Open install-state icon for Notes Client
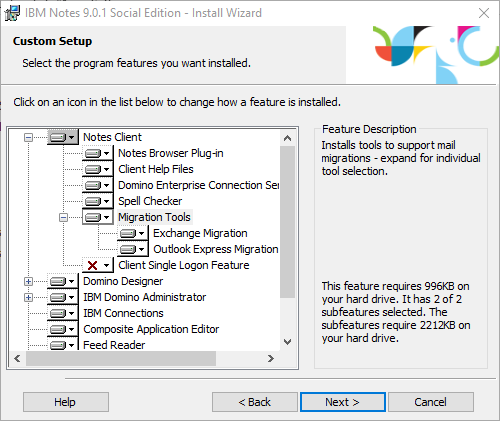The height and width of the screenshot is (421, 500). point(63,137)
